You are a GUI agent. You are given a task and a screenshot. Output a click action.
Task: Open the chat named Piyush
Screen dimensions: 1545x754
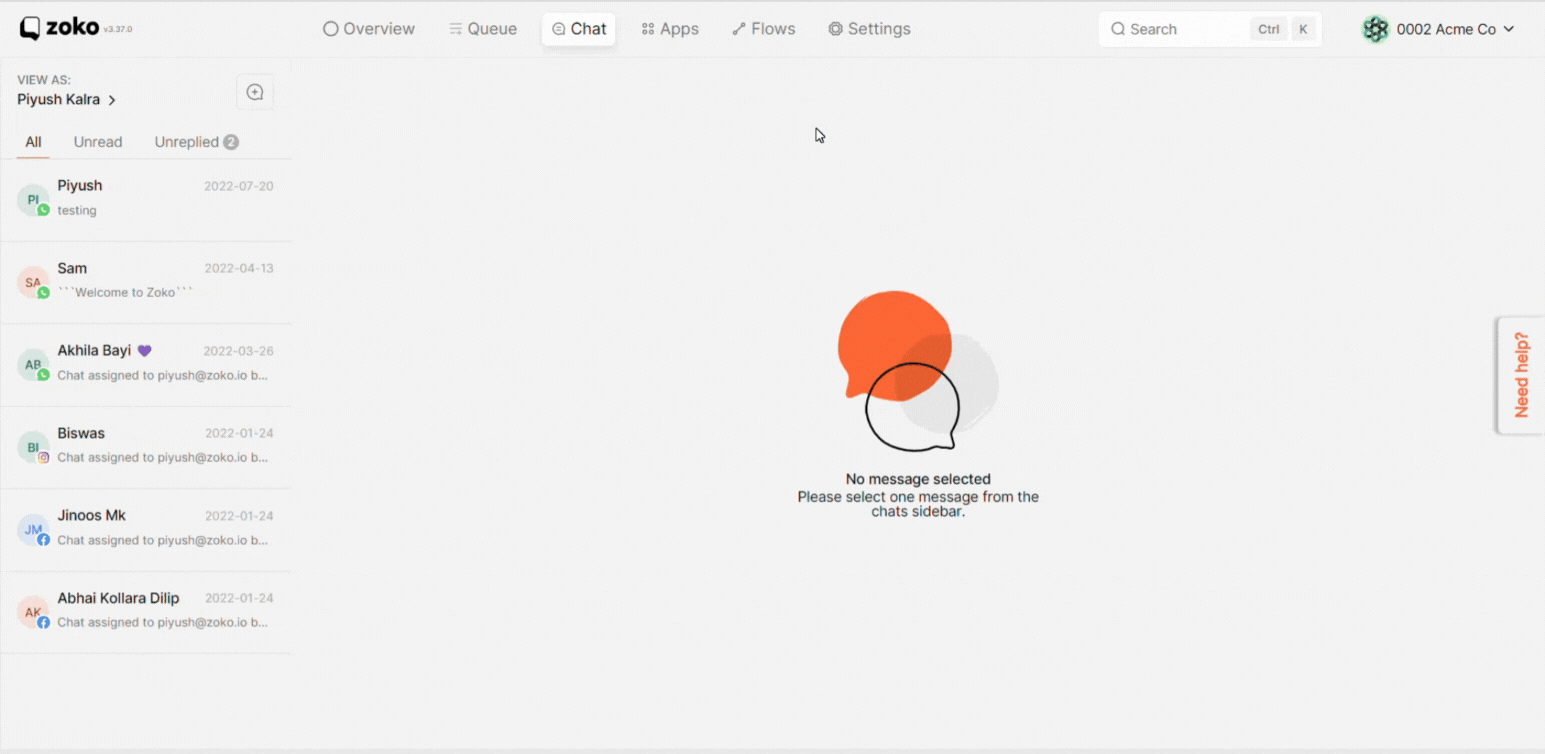(x=146, y=200)
